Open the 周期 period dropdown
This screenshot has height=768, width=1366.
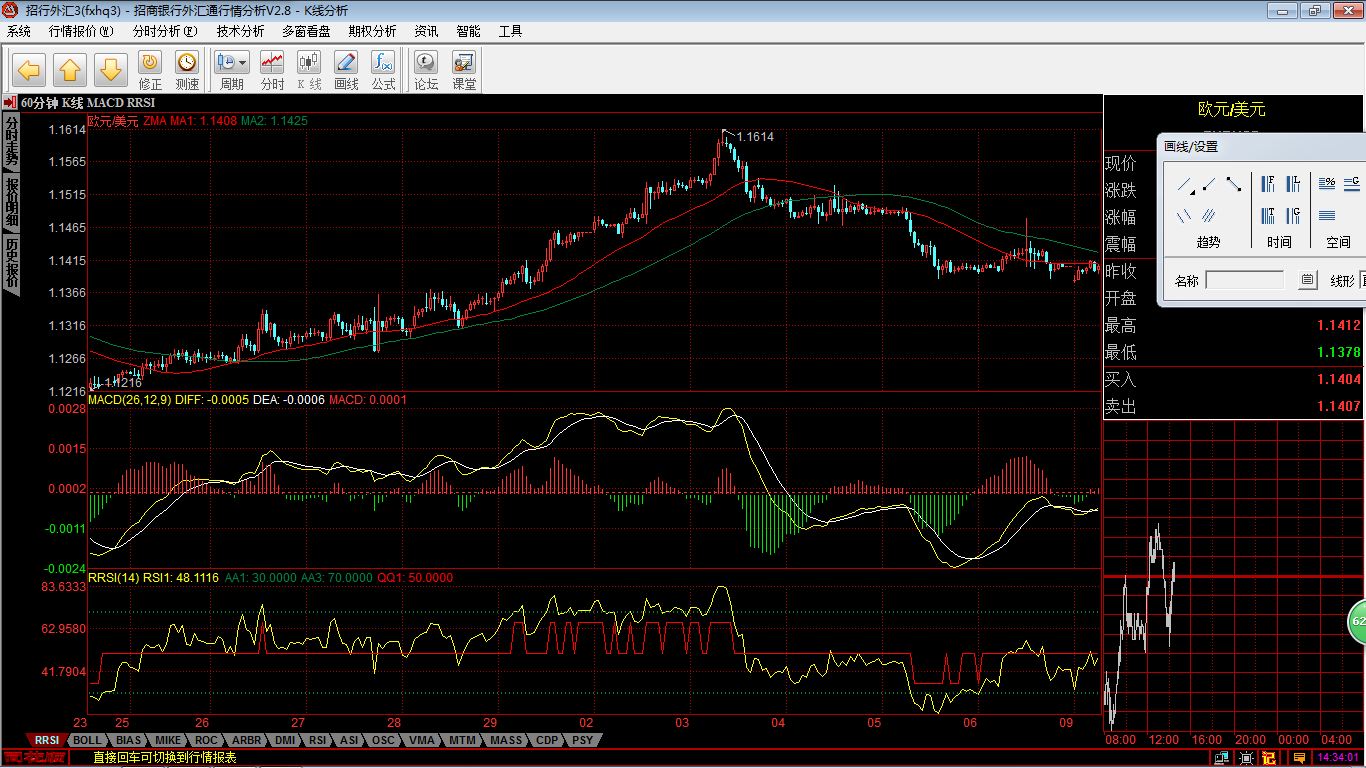pyautogui.click(x=232, y=71)
